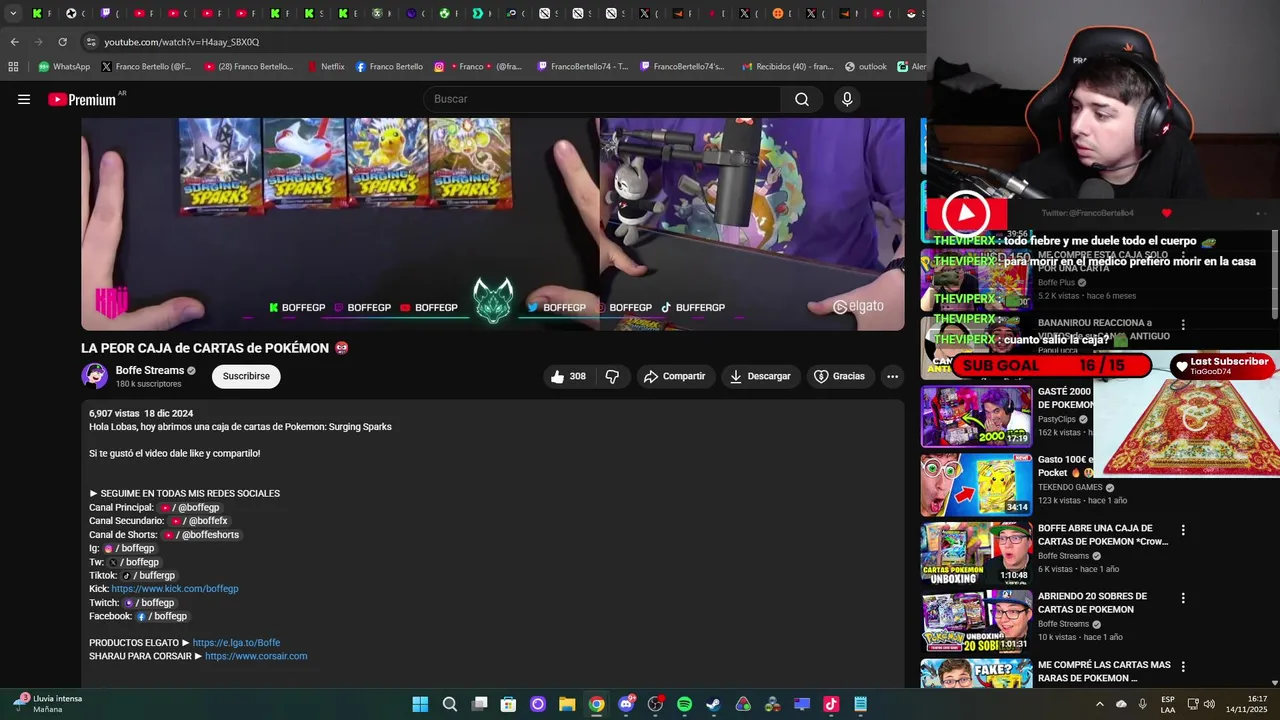Go back in browser history
Screen dimensions: 1280x720
(x=14, y=42)
